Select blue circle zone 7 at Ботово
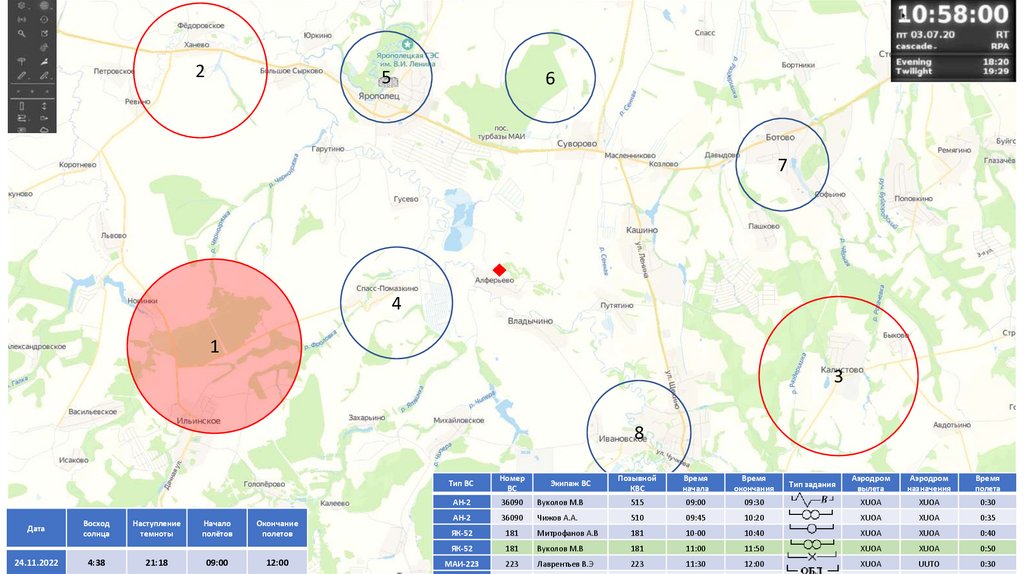Image resolution: width=1024 pixels, height=574 pixels. tap(782, 165)
